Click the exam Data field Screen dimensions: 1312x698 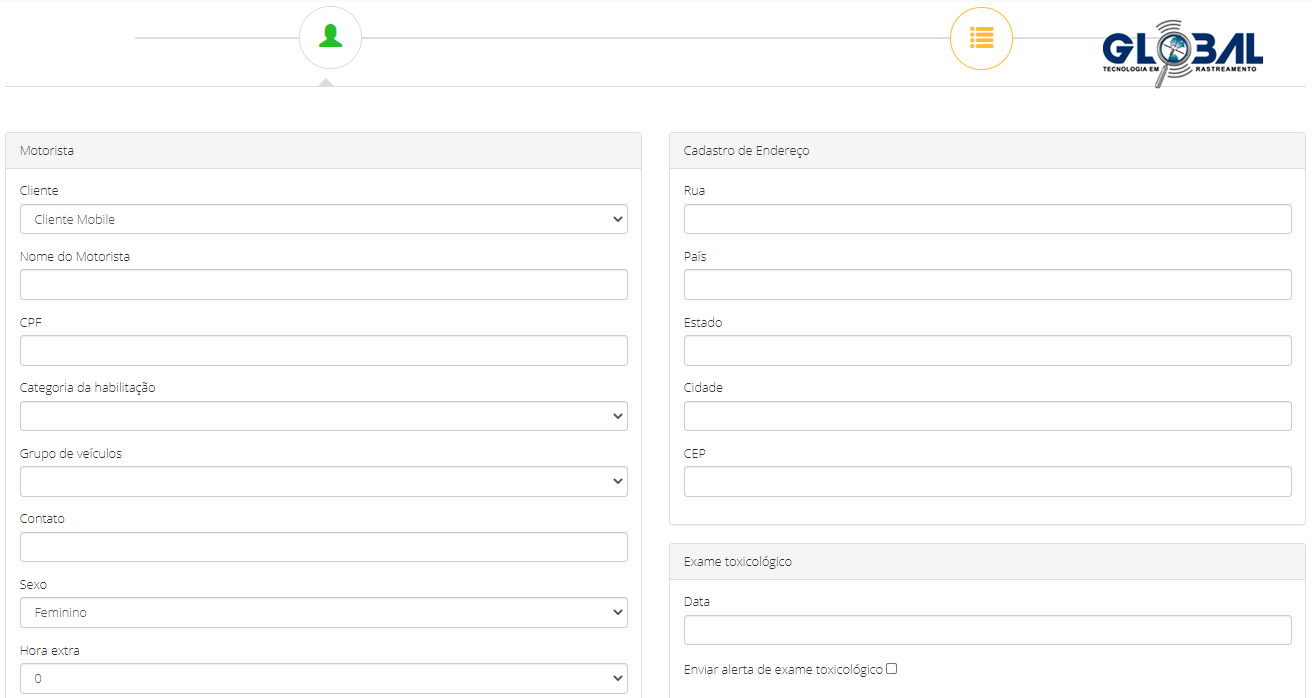tap(987, 630)
